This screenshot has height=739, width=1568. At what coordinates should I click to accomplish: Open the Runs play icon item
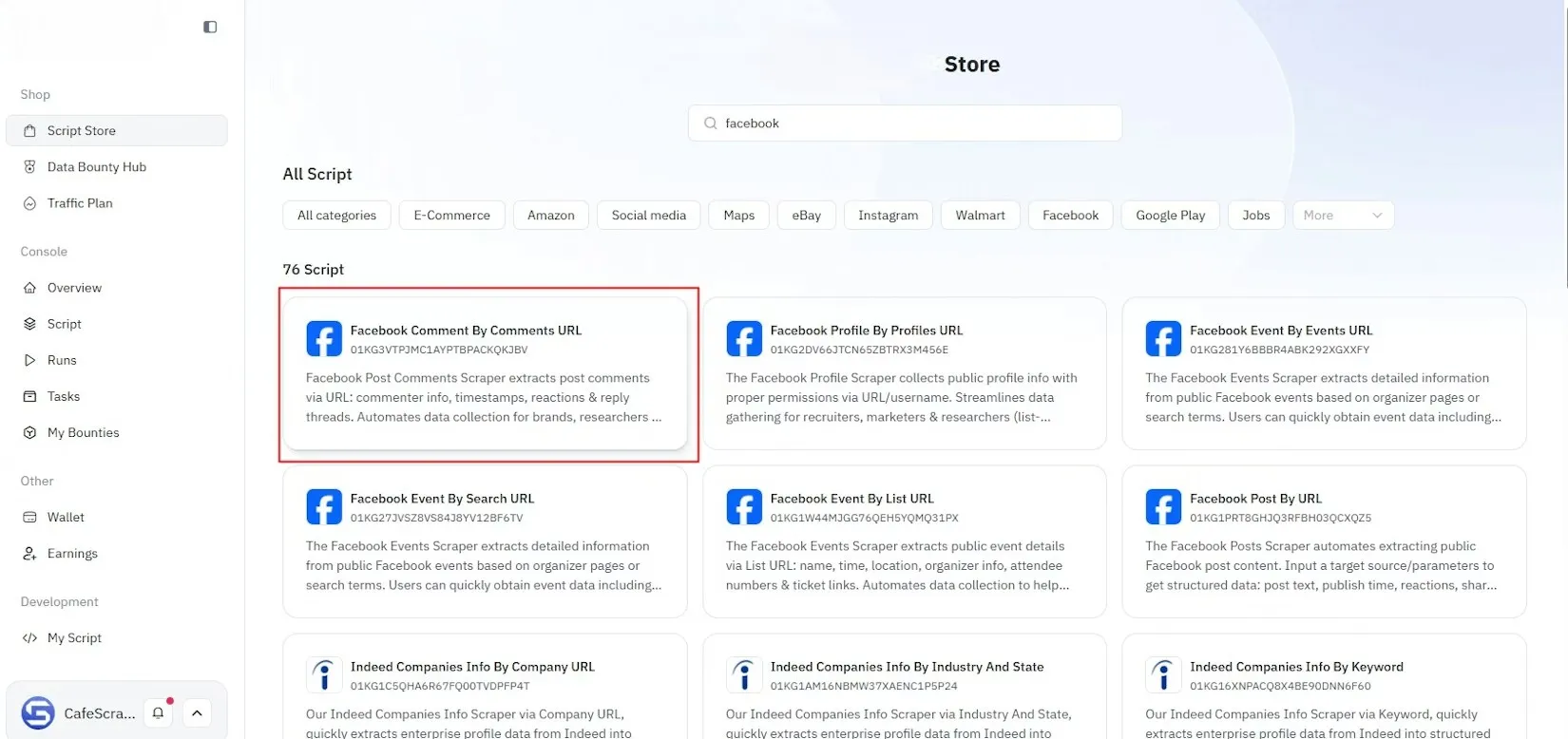coord(29,361)
